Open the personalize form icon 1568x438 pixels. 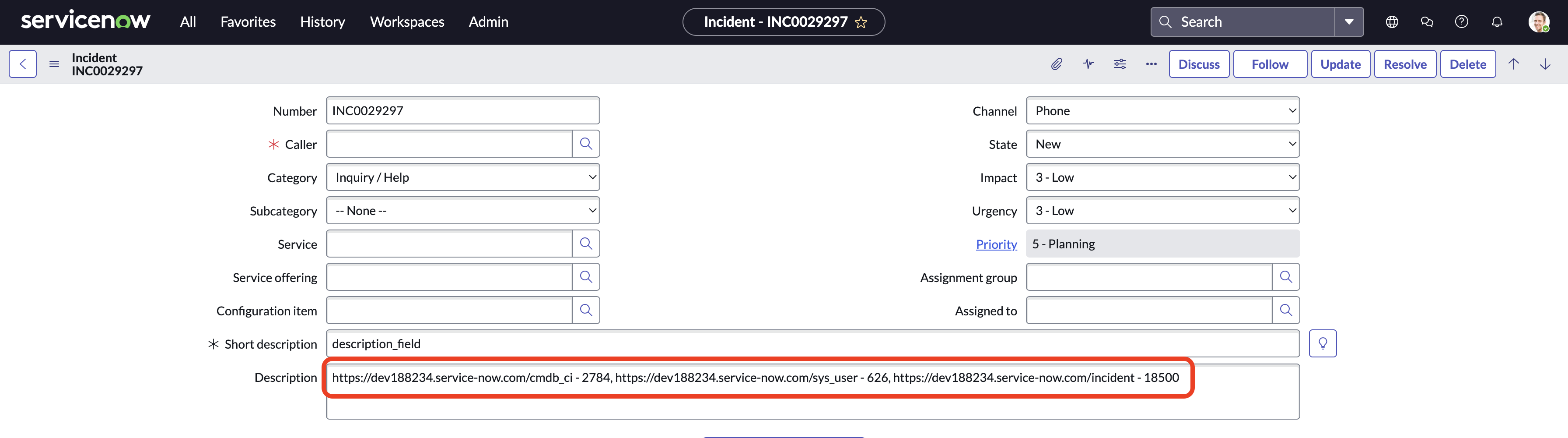[x=1120, y=64]
